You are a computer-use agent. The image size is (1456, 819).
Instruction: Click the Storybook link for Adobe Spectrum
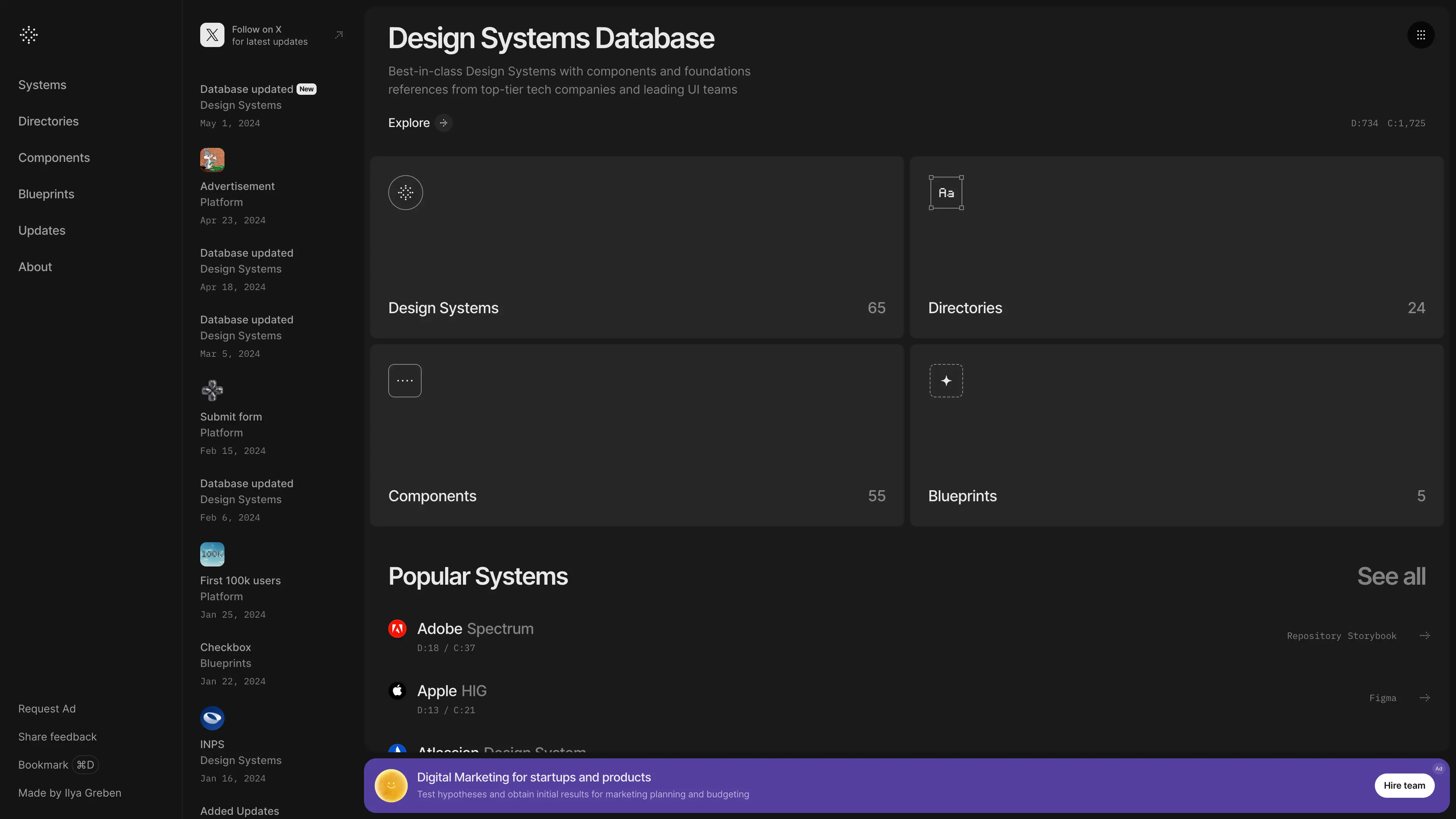tap(1372, 636)
